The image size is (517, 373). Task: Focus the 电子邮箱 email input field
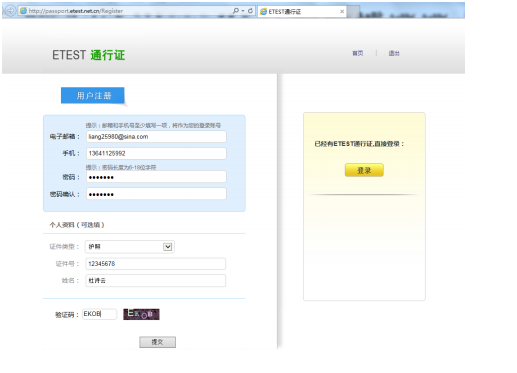[156, 137]
